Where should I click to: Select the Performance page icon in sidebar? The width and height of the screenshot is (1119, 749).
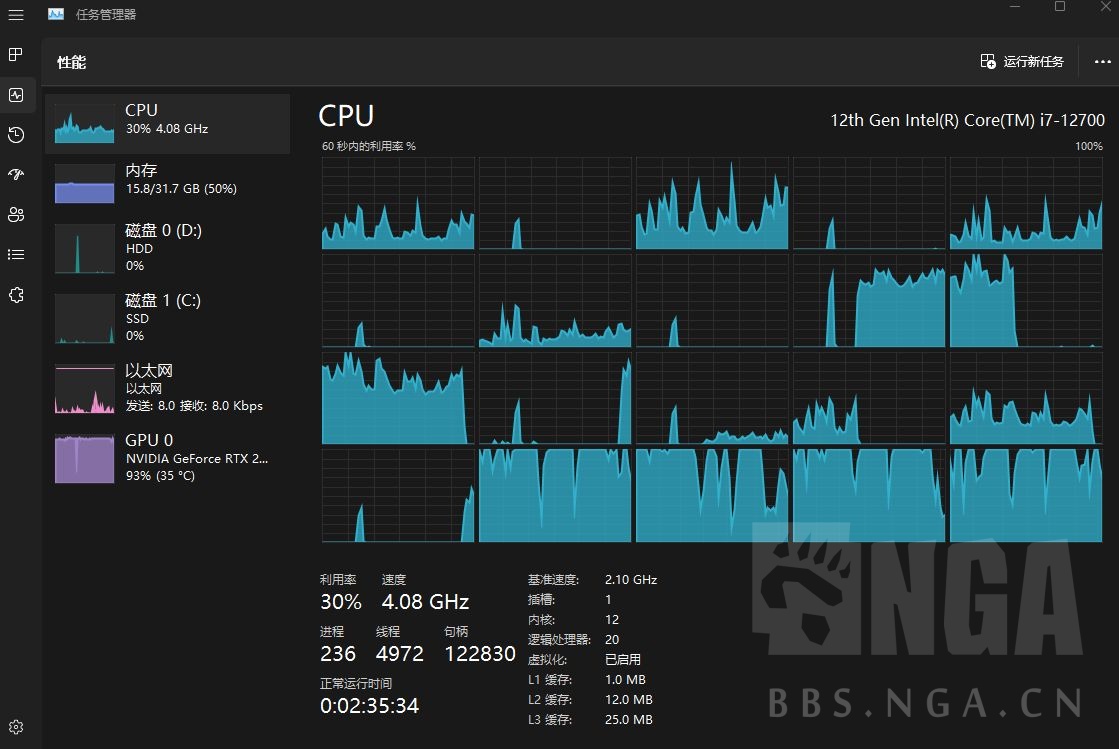(16, 95)
